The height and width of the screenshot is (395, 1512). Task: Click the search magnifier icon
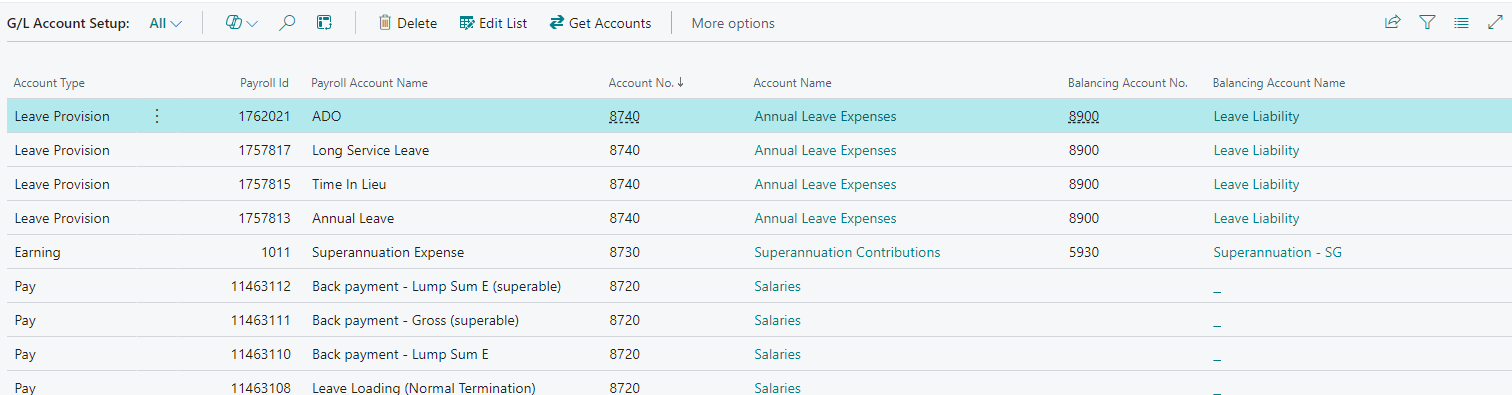pos(287,23)
